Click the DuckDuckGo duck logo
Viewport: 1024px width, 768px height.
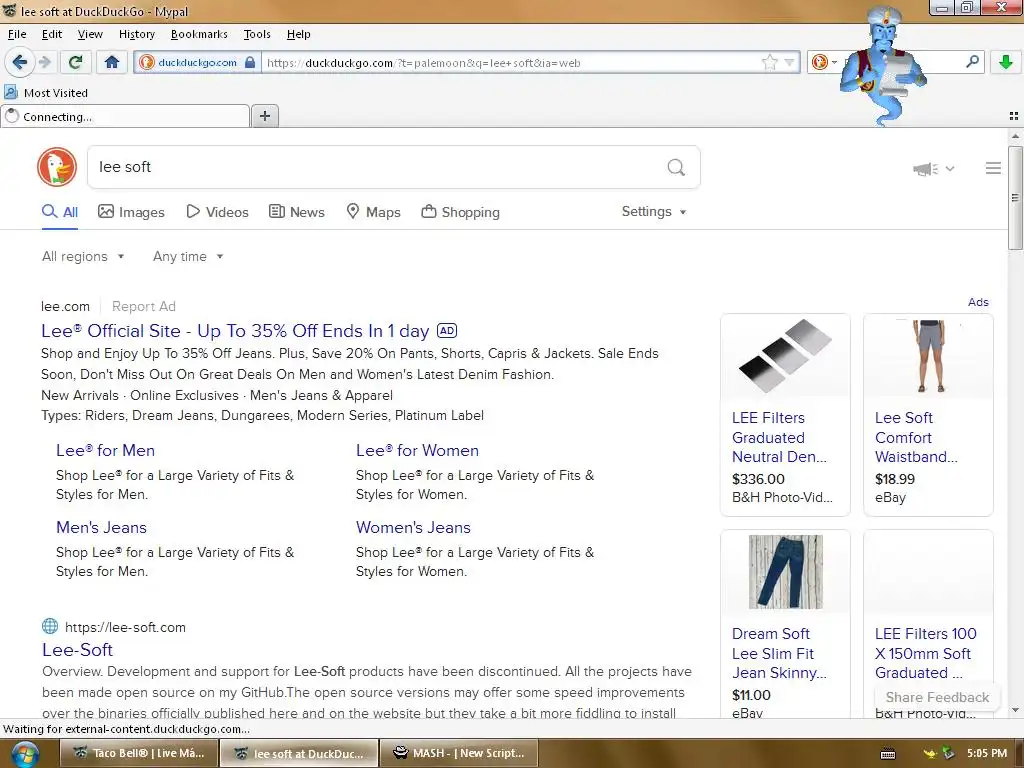point(57,167)
